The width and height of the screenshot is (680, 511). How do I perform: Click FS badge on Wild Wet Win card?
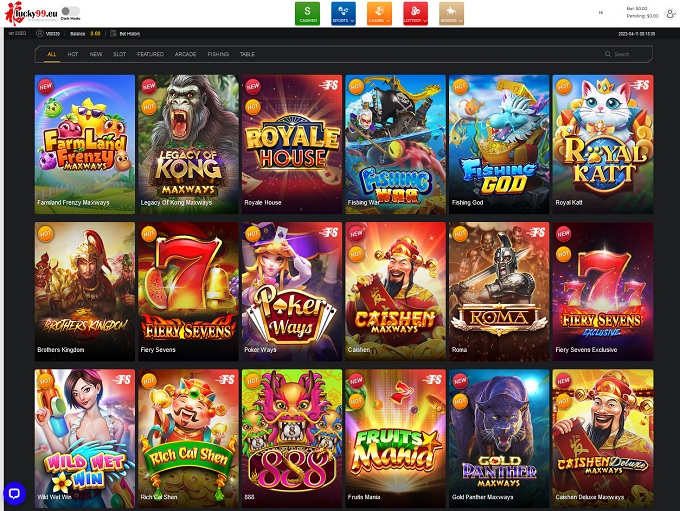click(121, 380)
